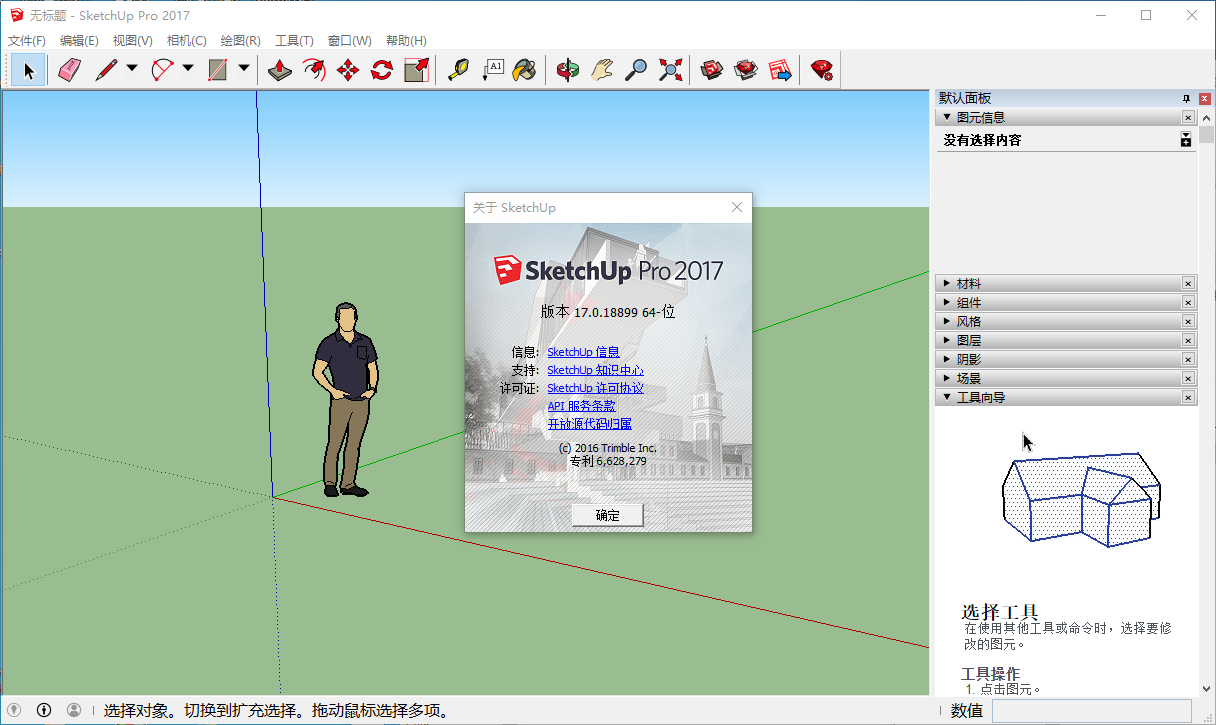The height and width of the screenshot is (725, 1216).
Task: Open the Extension Warehouse ruby icon
Action: pos(822,70)
